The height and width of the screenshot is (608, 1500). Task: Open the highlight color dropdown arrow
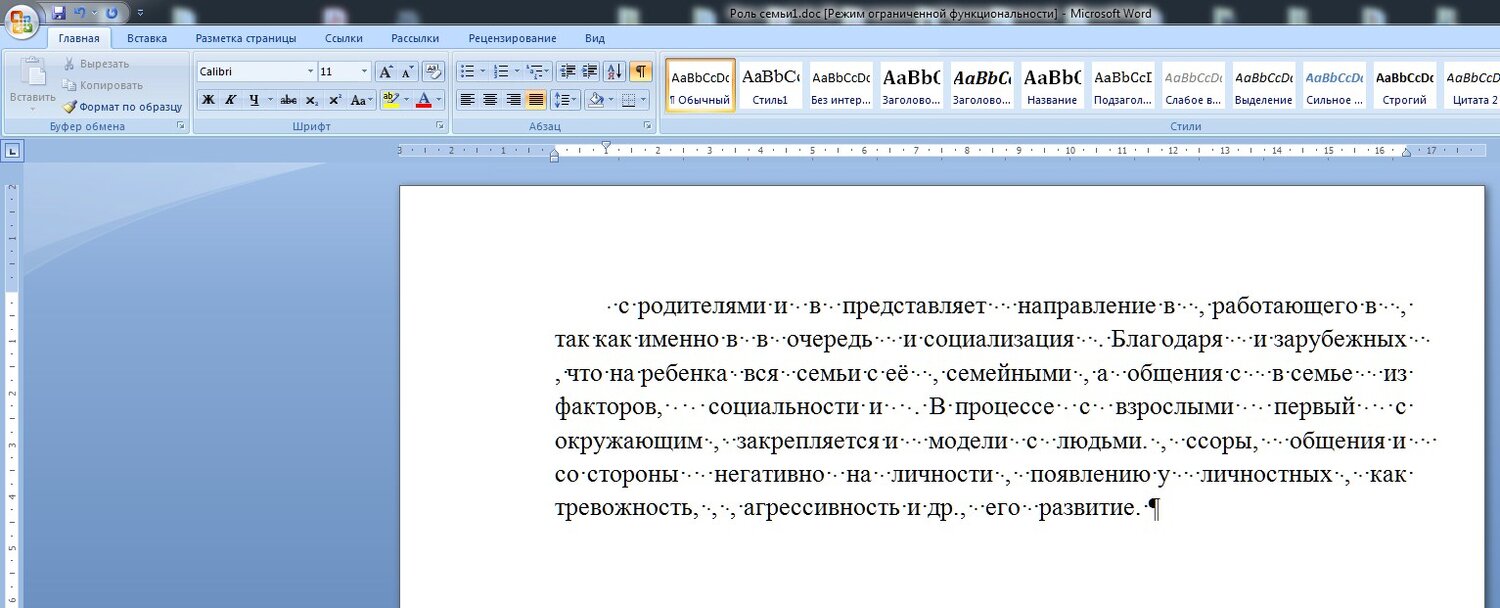coord(405,100)
